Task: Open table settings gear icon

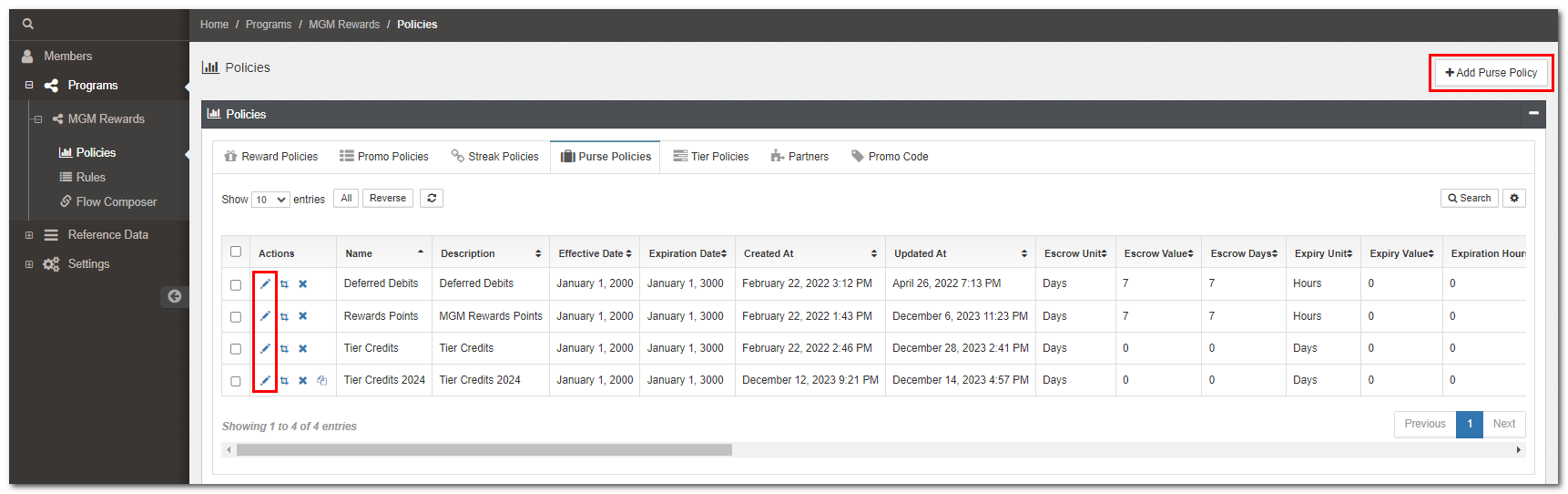Action: [x=1514, y=198]
